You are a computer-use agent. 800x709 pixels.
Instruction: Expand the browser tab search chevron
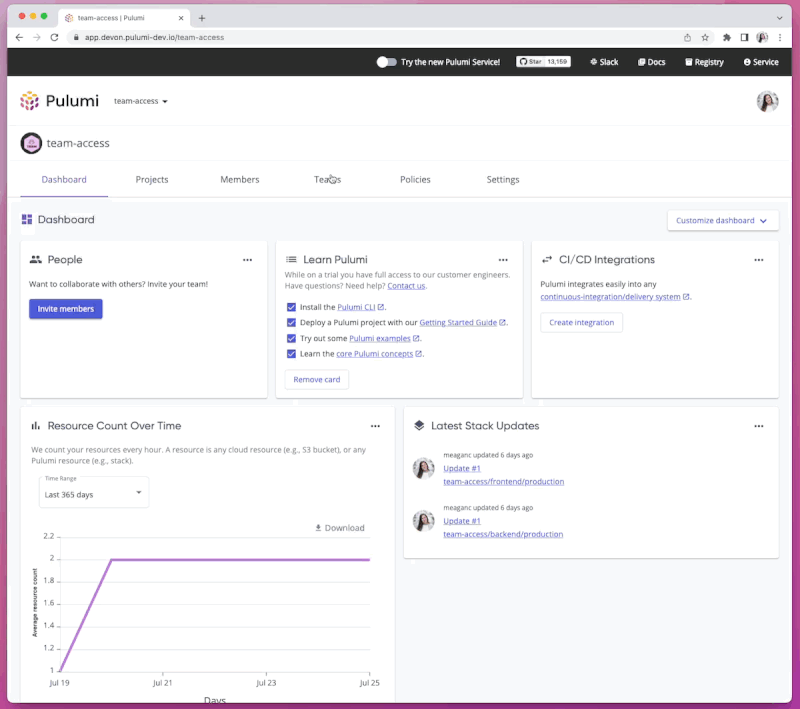[780, 18]
